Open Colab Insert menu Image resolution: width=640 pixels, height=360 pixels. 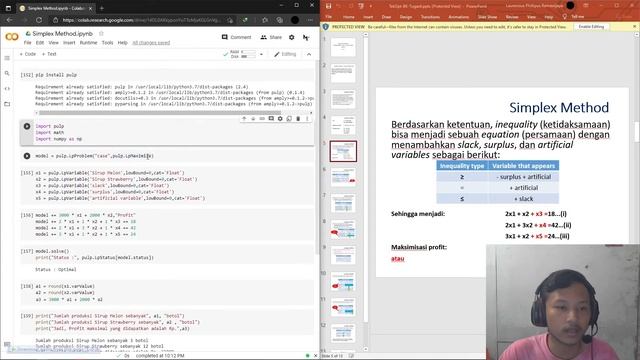click(69, 42)
